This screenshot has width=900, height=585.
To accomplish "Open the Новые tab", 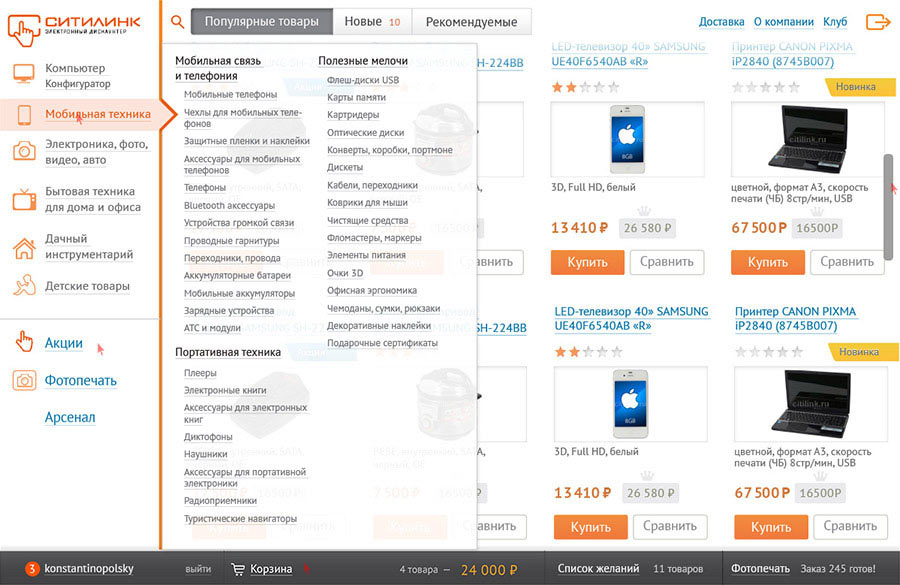I will click(x=372, y=22).
